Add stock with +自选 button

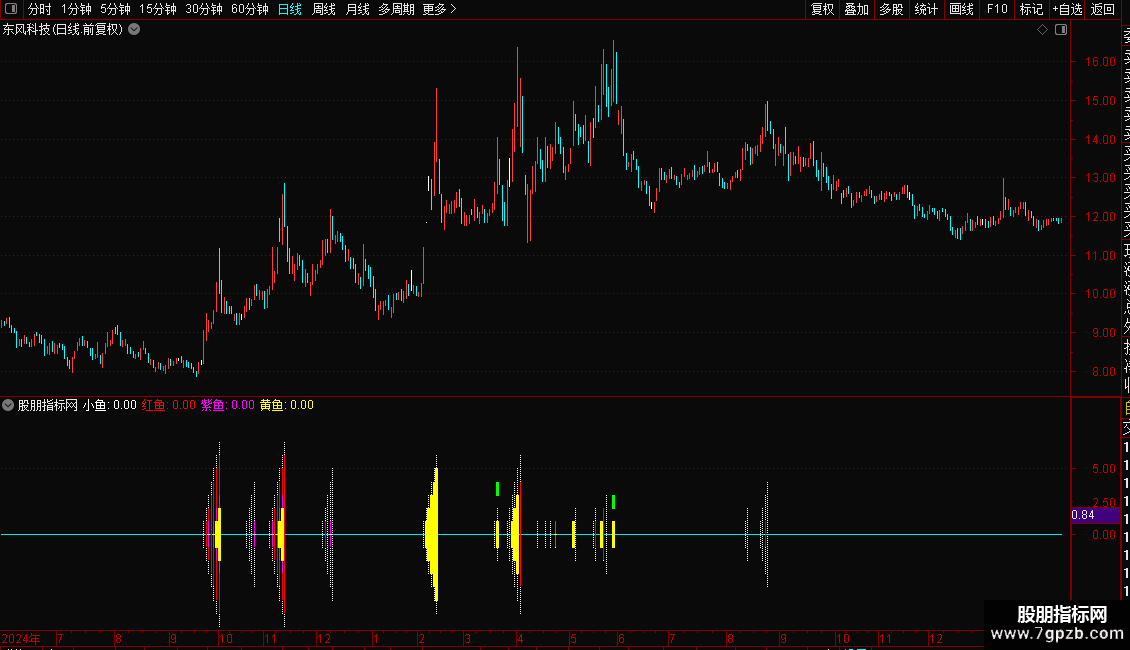point(1067,9)
